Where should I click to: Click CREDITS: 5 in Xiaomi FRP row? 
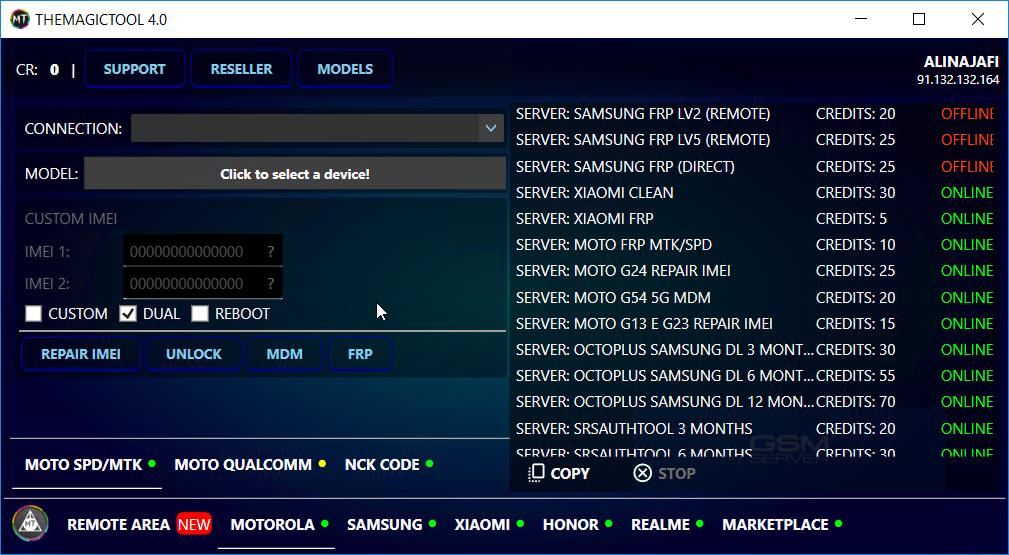click(x=851, y=219)
